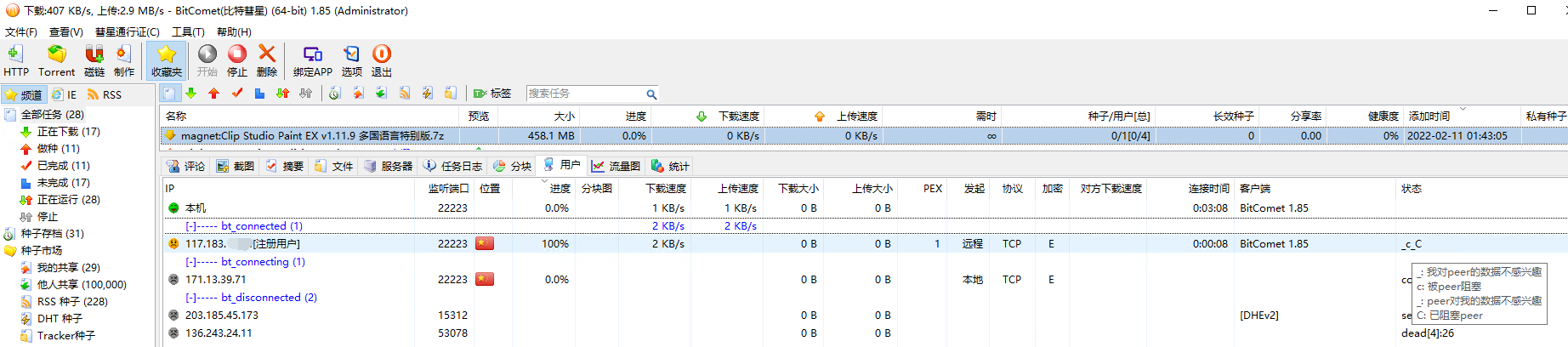Open a Torrent file
The width and height of the screenshot is (1568, 347).
(56, 61)
